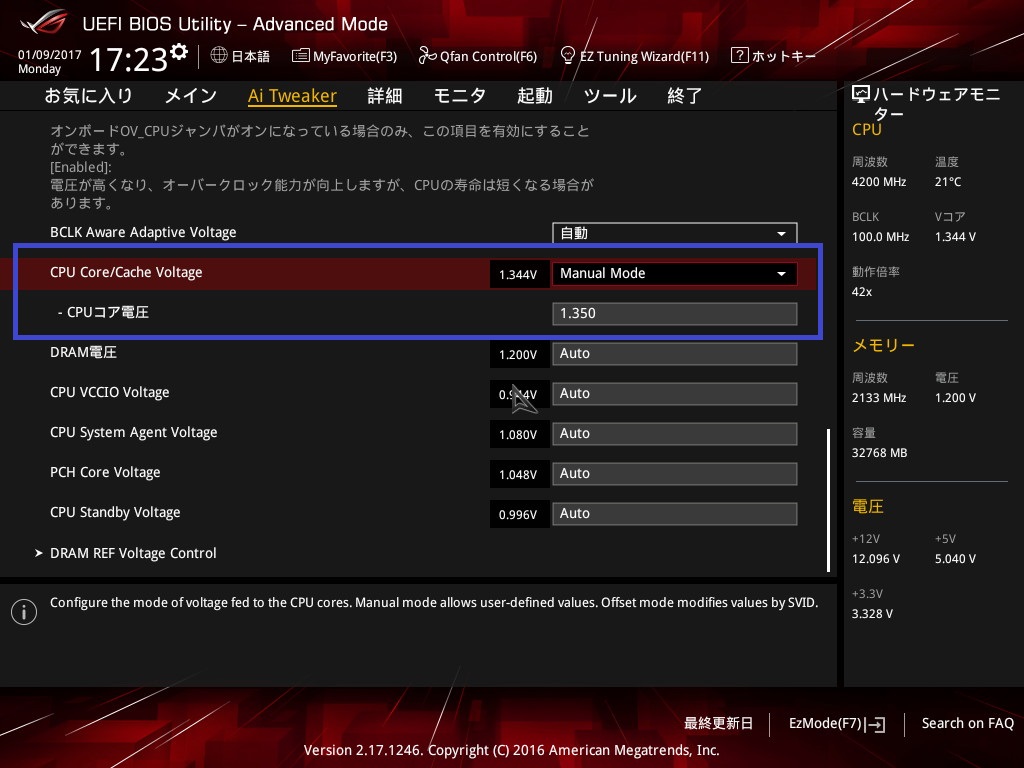Select the BCLK Aware Adaptive Voltage label

(143, 232)
